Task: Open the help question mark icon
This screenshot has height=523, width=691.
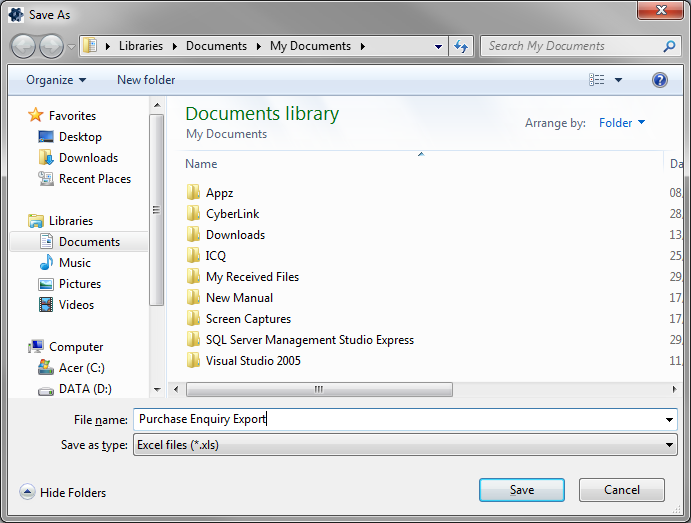Action: pyautogui.click(x=659, y=80)
